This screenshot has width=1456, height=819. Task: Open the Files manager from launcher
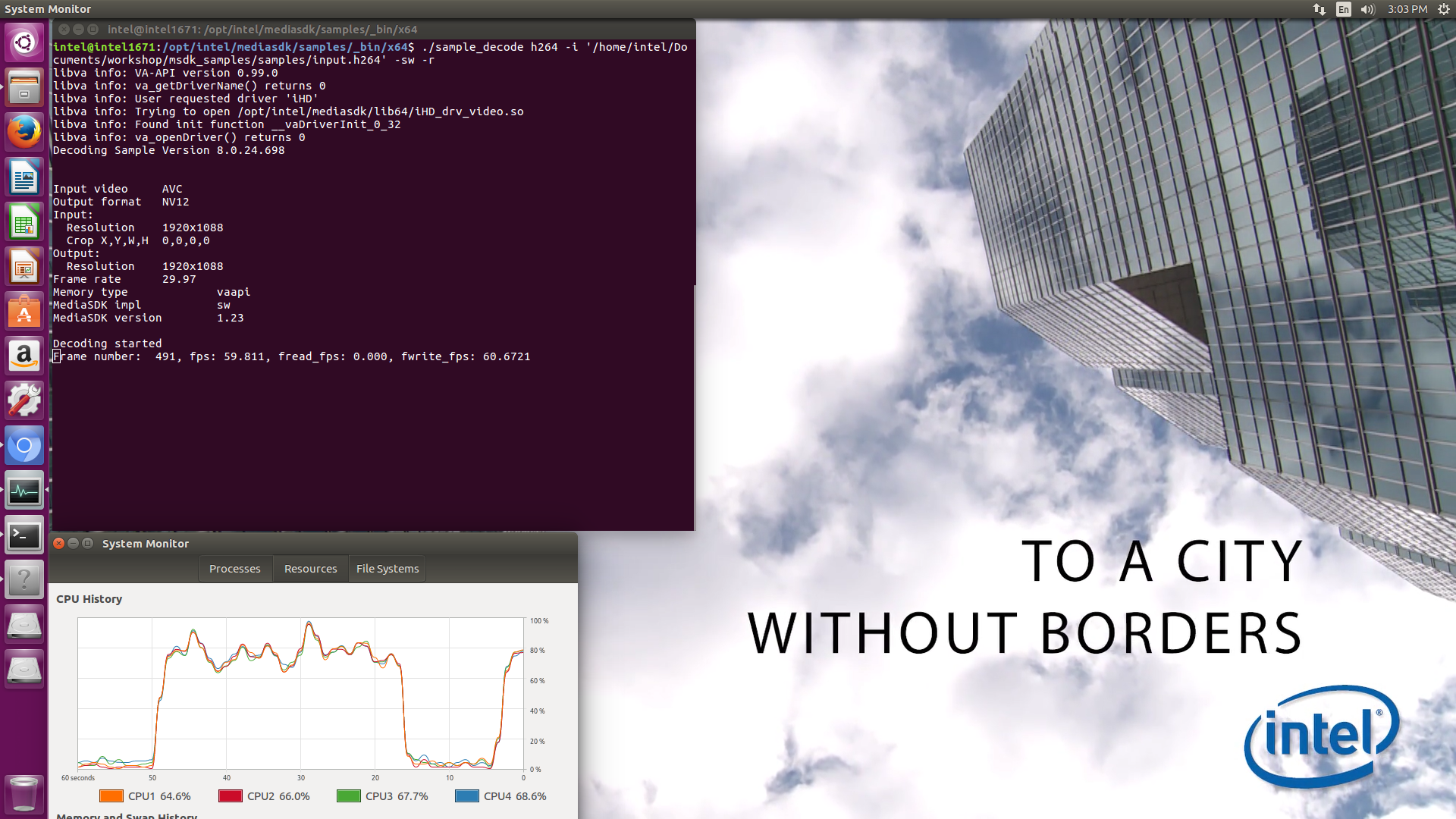pos(24,87)
